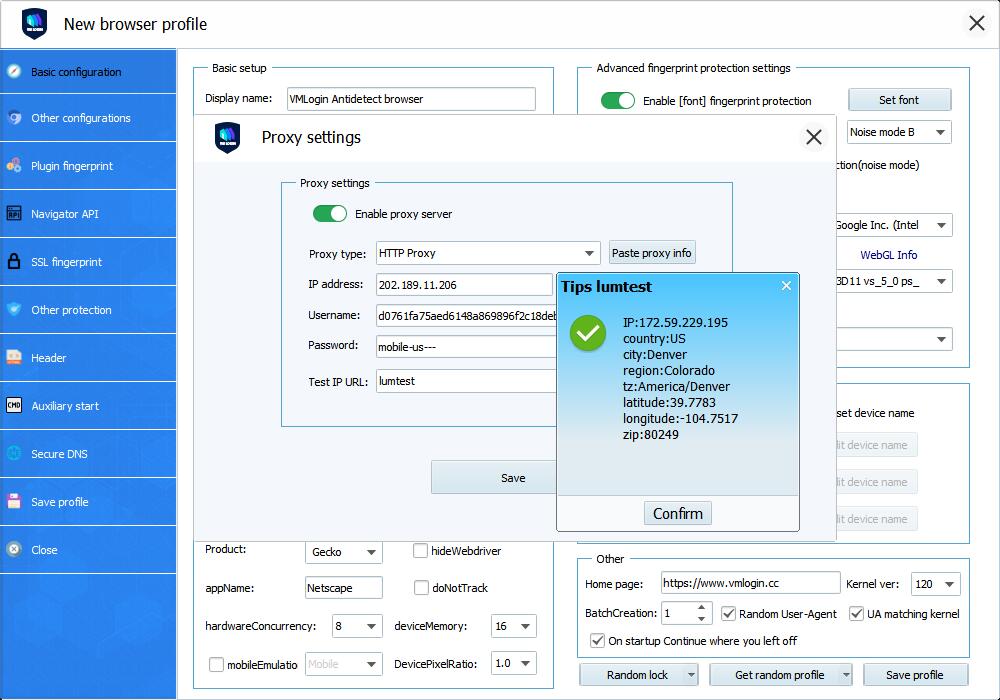Click the Auxiliary start CMD icon
The width and height of the screenshot is (1000, 700).
click(14, 405)
